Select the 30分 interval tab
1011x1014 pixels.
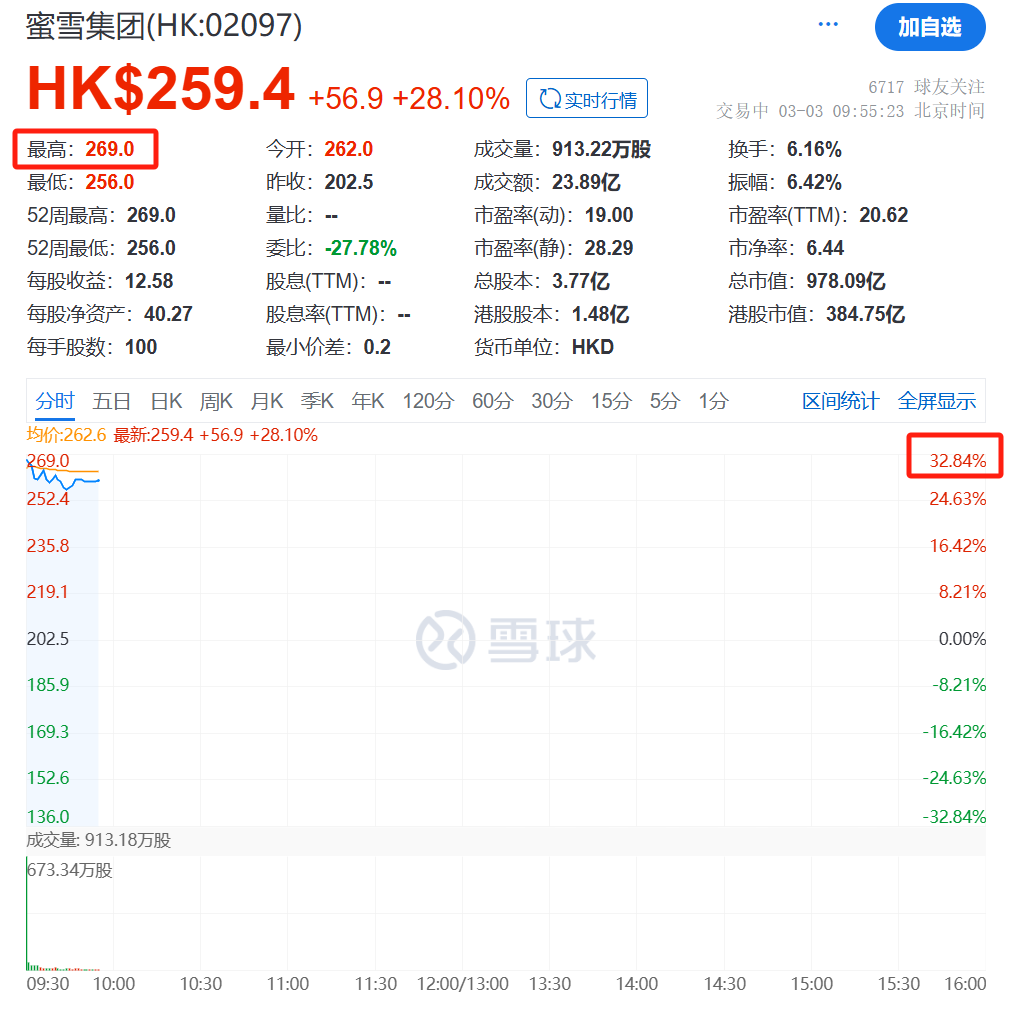click(552, 401)
